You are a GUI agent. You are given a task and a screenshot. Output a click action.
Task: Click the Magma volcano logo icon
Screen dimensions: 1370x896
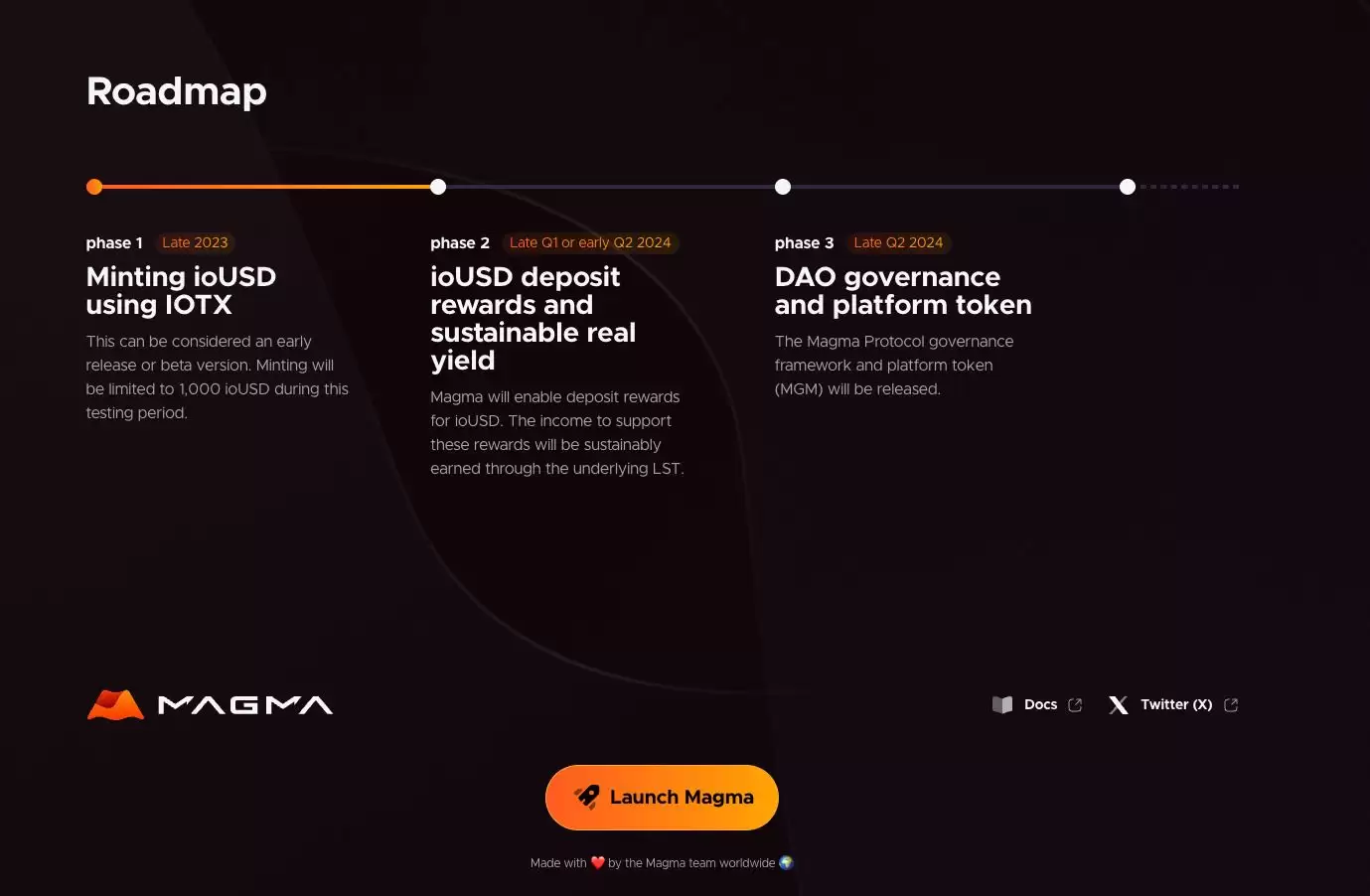click(x=113, y=704)
